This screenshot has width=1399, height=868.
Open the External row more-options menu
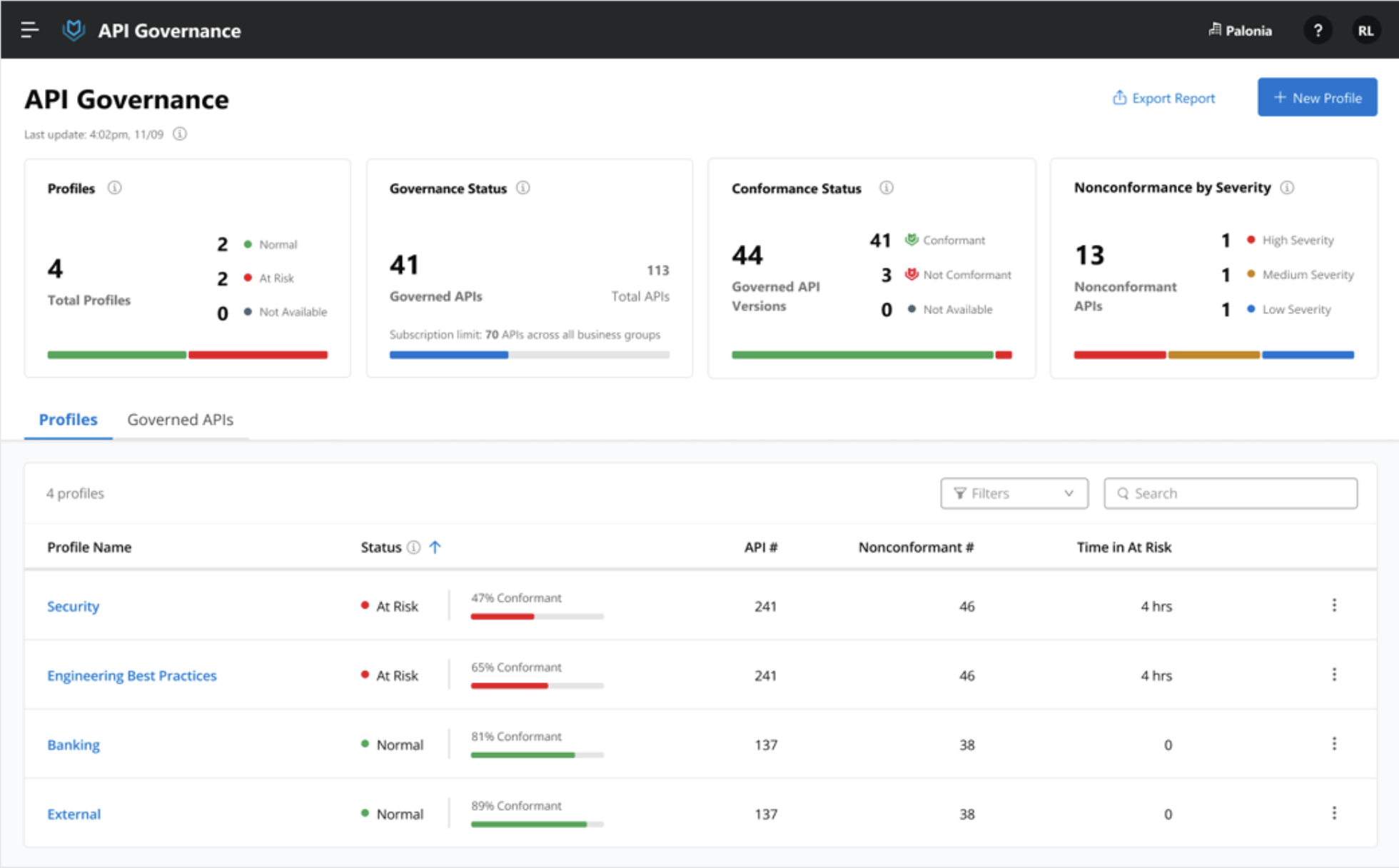click(x=1334, y=813)
